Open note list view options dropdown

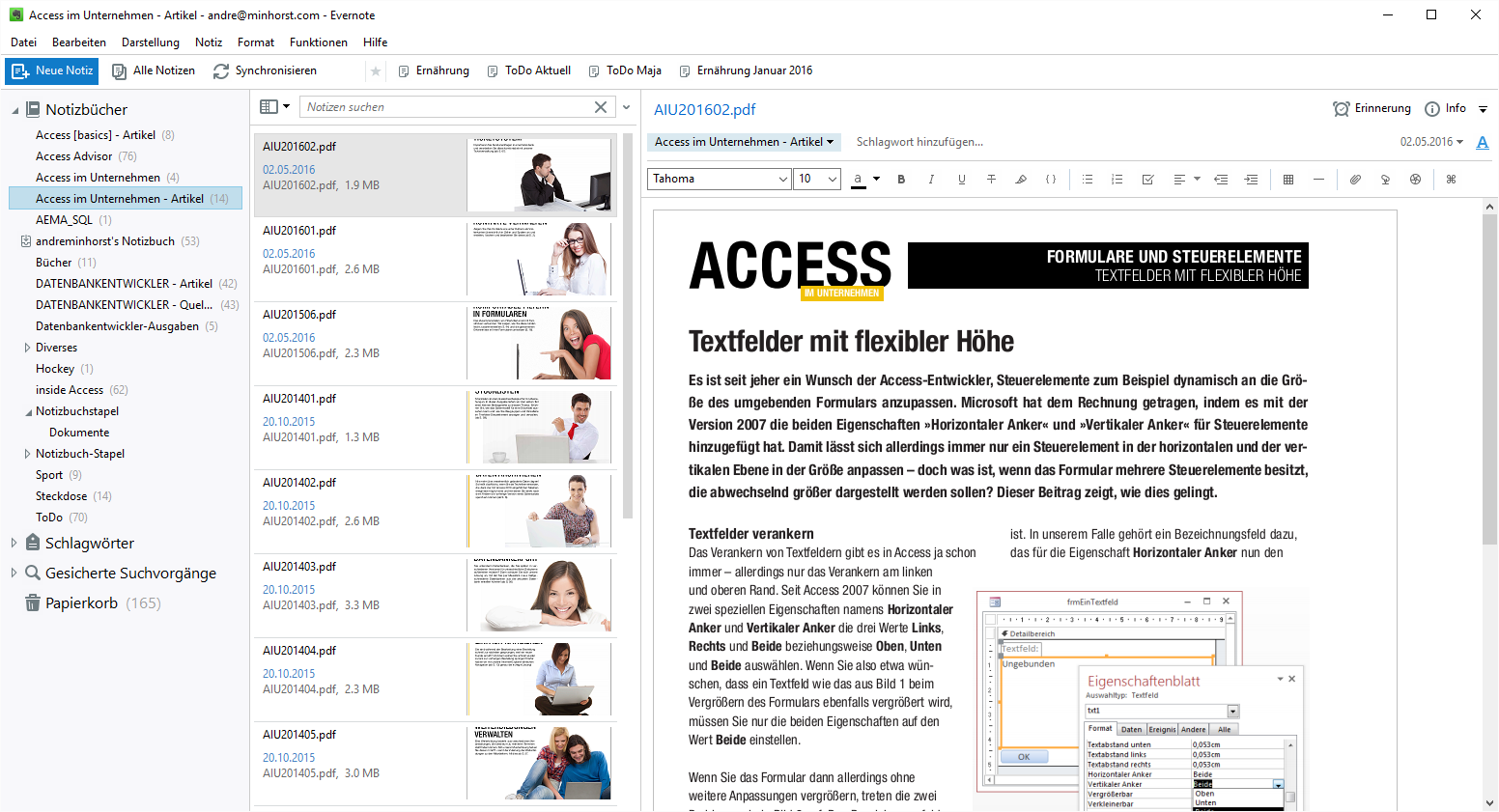[275, 107]
